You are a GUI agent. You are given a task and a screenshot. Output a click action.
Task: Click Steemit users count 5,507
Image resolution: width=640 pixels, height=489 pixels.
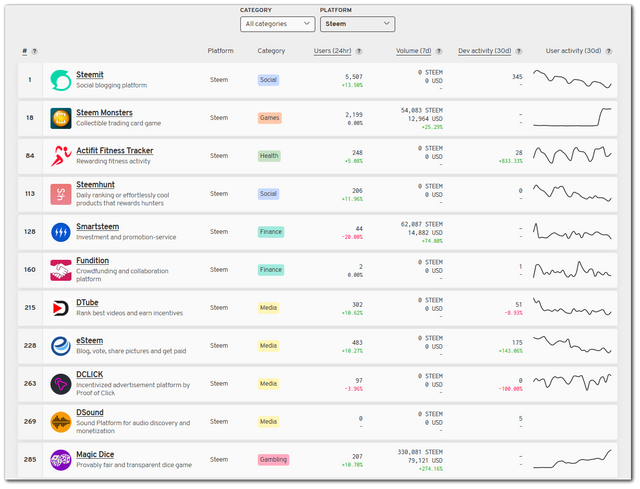[x=353, y=77]
